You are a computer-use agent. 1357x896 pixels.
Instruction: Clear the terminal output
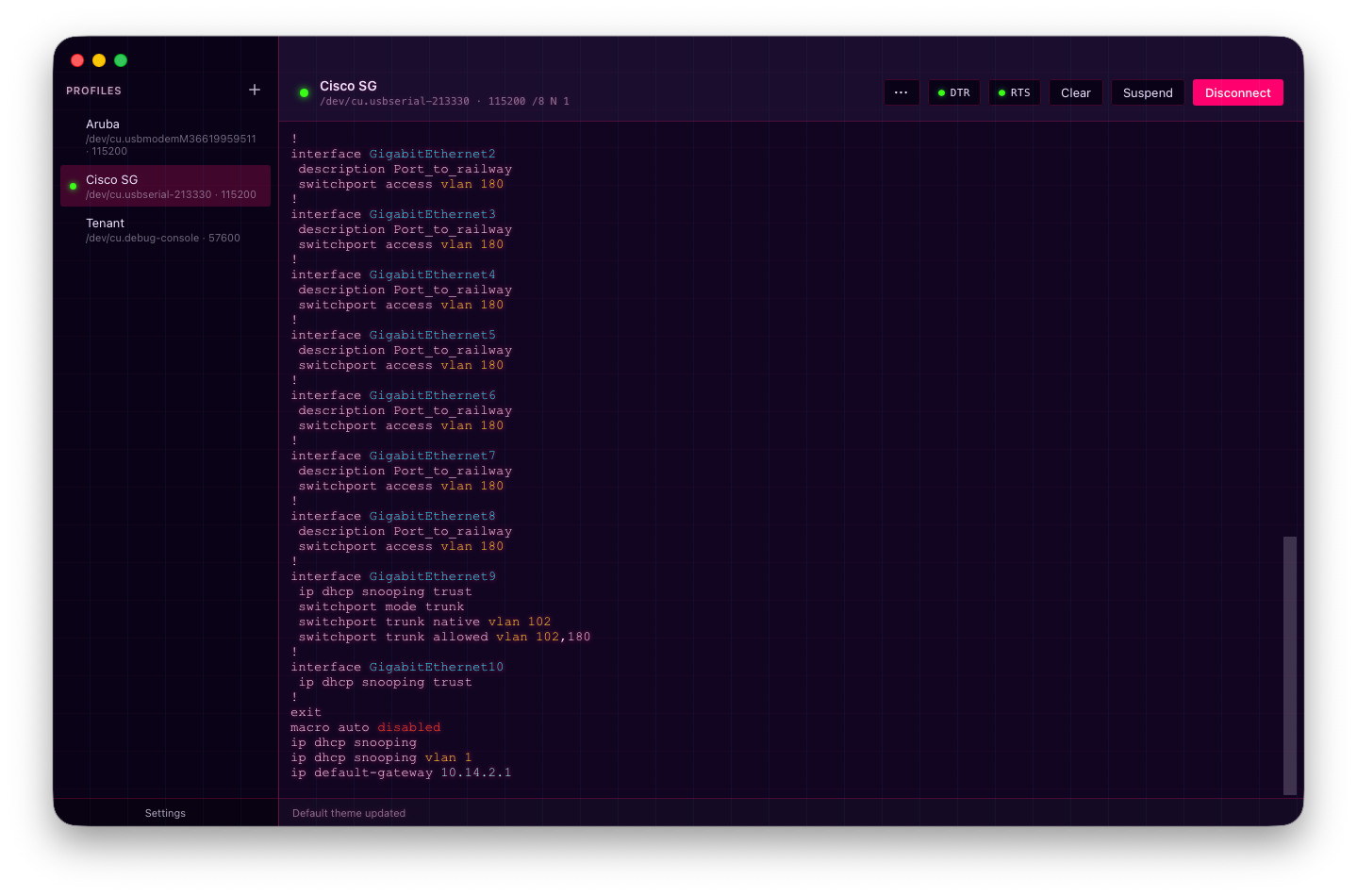(1075, 92)
